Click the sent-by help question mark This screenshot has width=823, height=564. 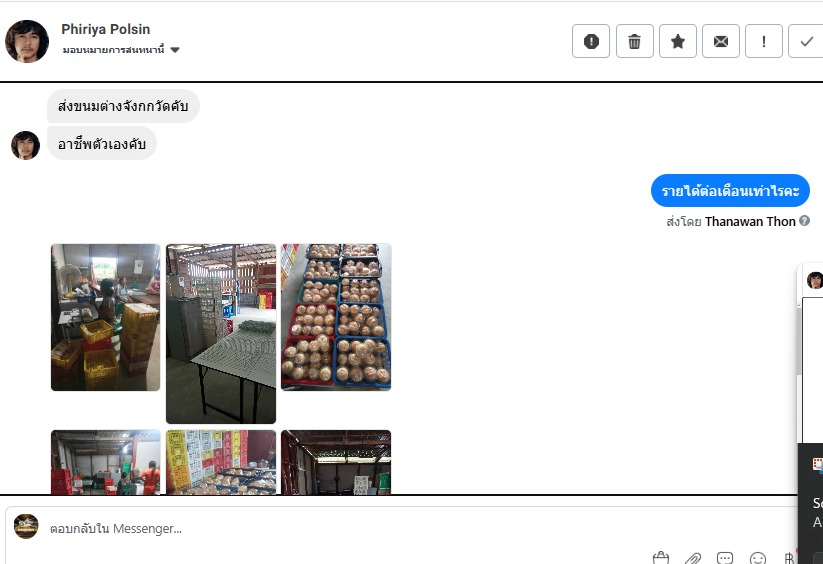804,221
